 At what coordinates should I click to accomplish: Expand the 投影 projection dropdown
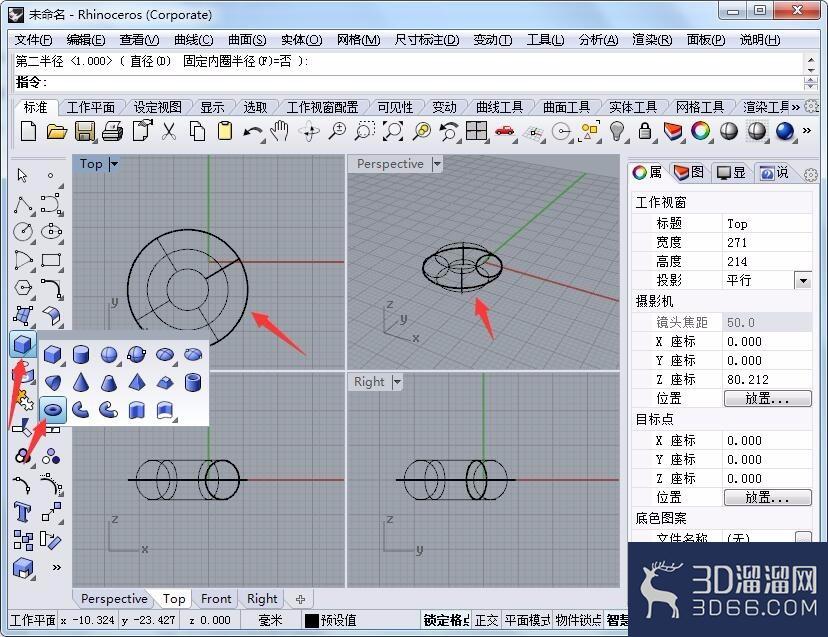(803, 280)
